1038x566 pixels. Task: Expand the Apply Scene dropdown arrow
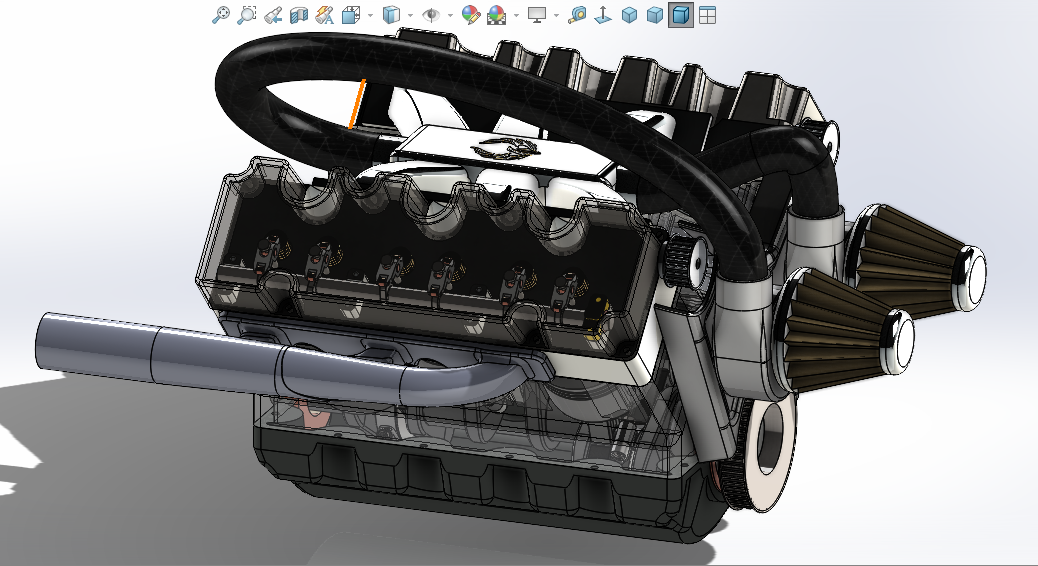[516, 15]
